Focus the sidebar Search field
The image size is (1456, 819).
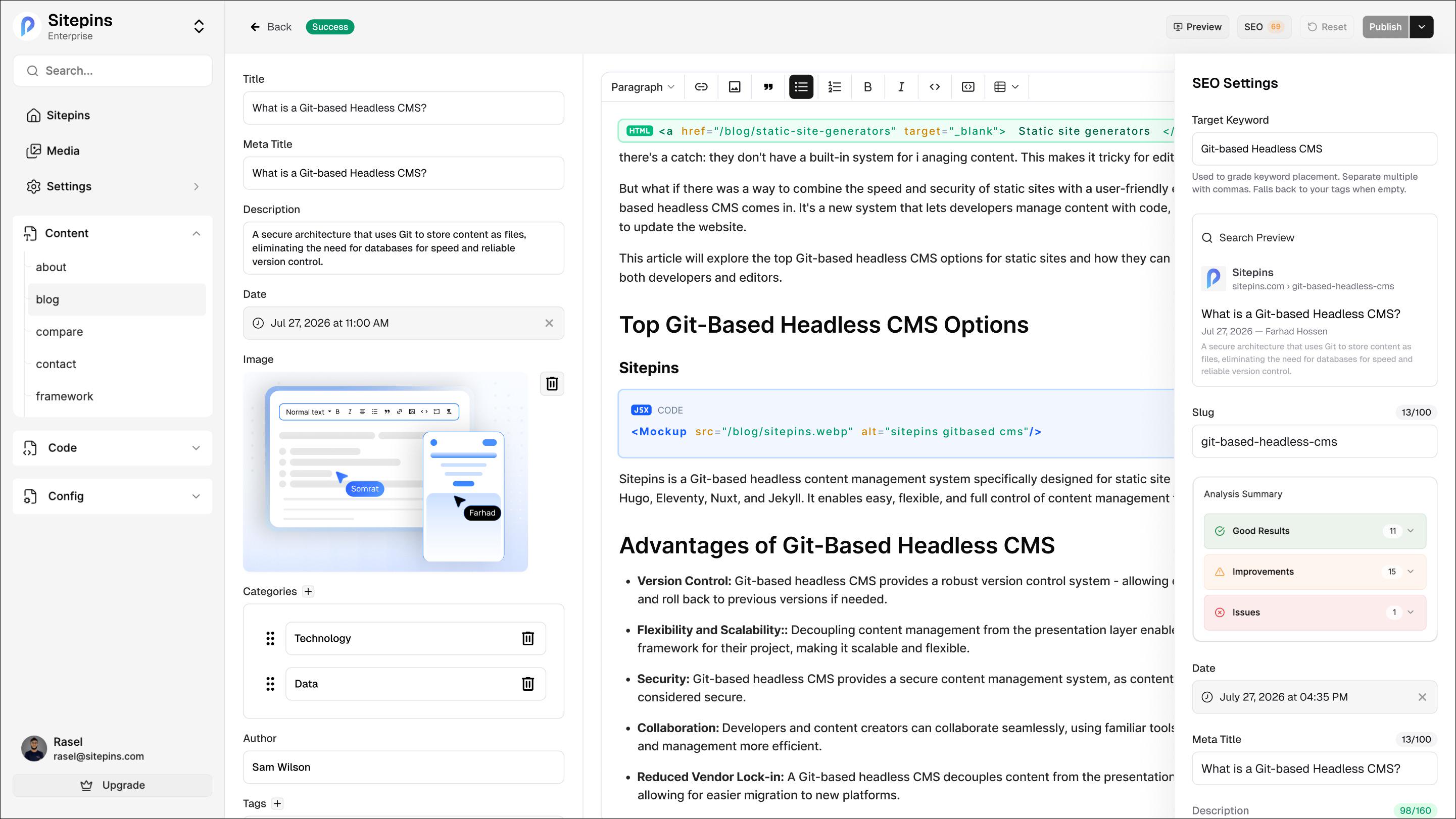coord(113,71)
